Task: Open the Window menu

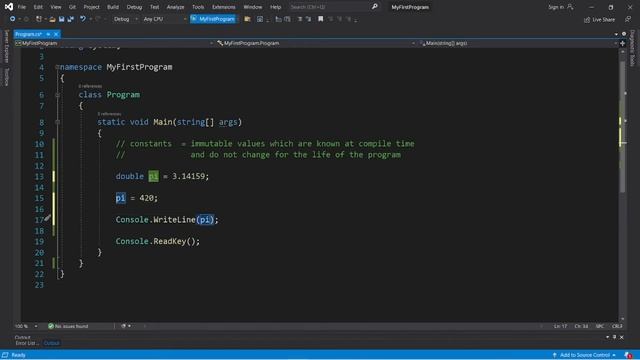Action: click(253, 7)
